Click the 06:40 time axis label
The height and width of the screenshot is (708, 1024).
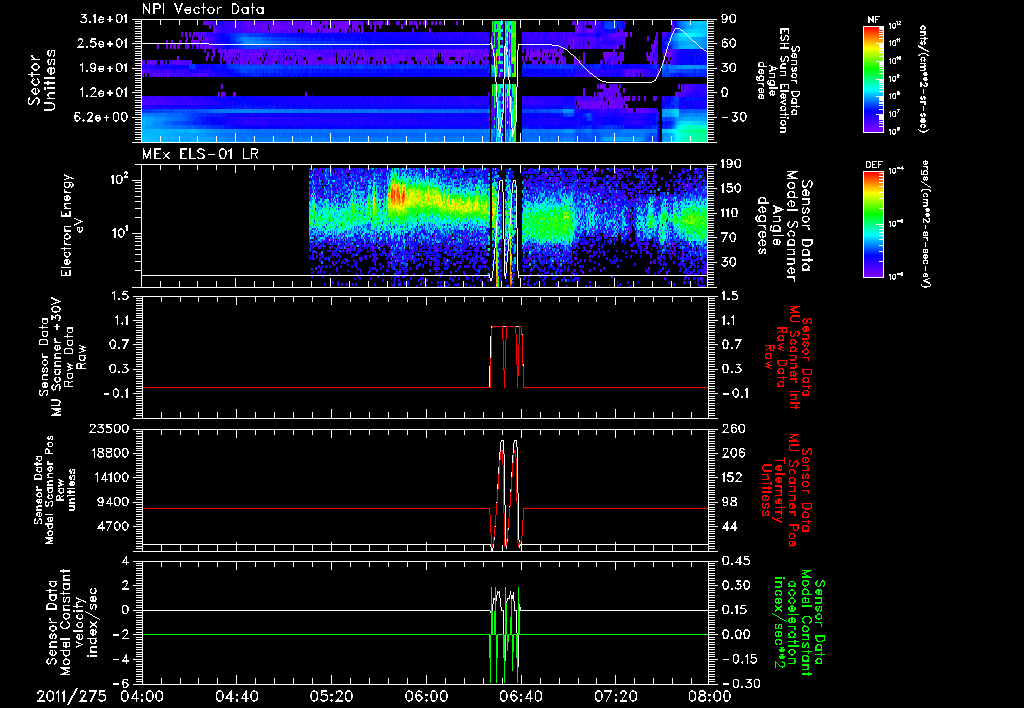tap(520, 696)
